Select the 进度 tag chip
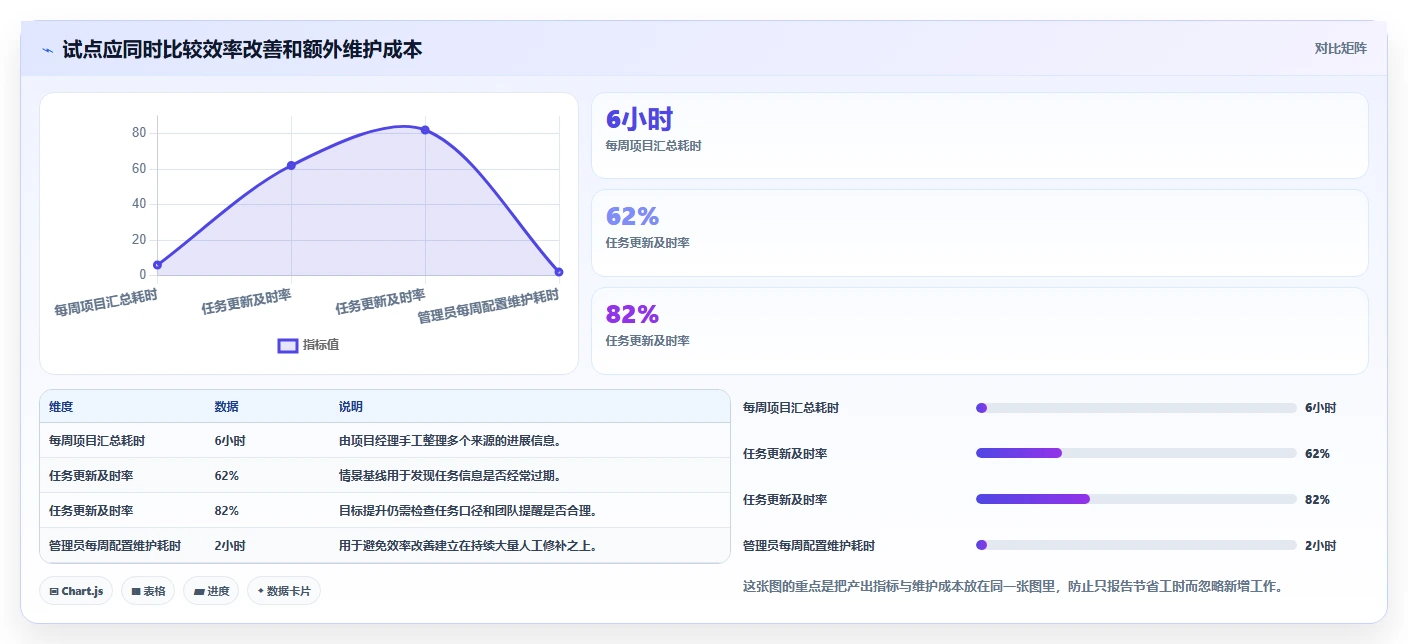The width and height of the screenshot is (1408, 644). [x=211, y=591]
